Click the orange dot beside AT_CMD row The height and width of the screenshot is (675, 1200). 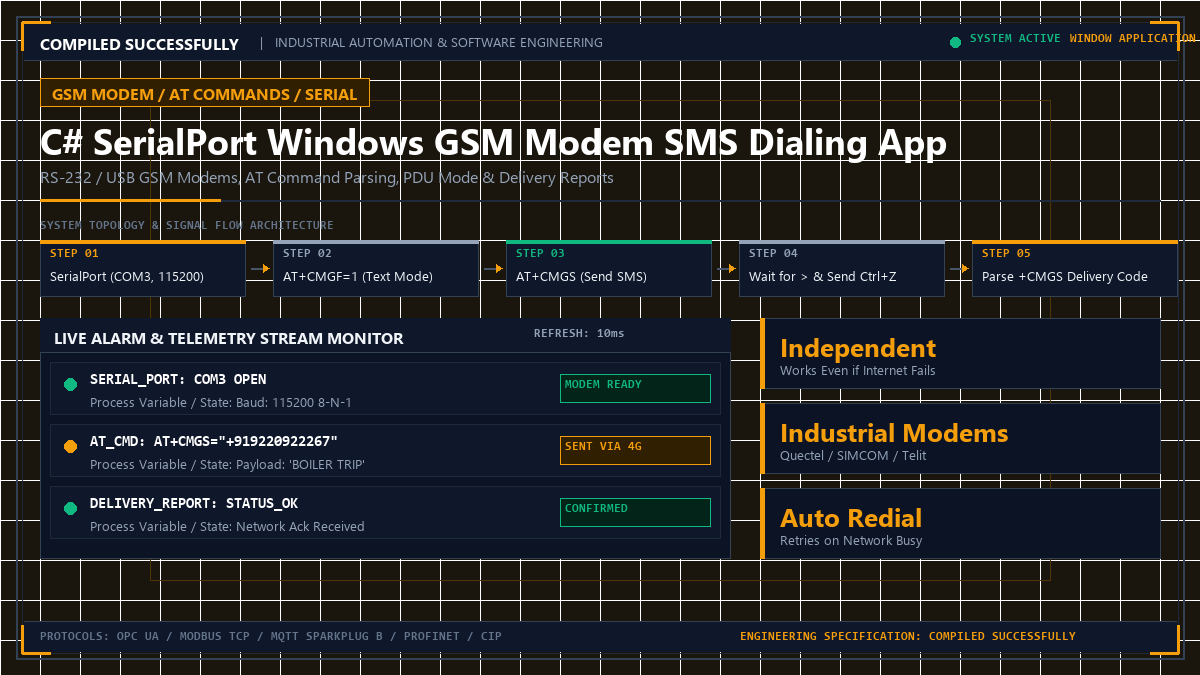pyautogui.click(x=70, y=447)
